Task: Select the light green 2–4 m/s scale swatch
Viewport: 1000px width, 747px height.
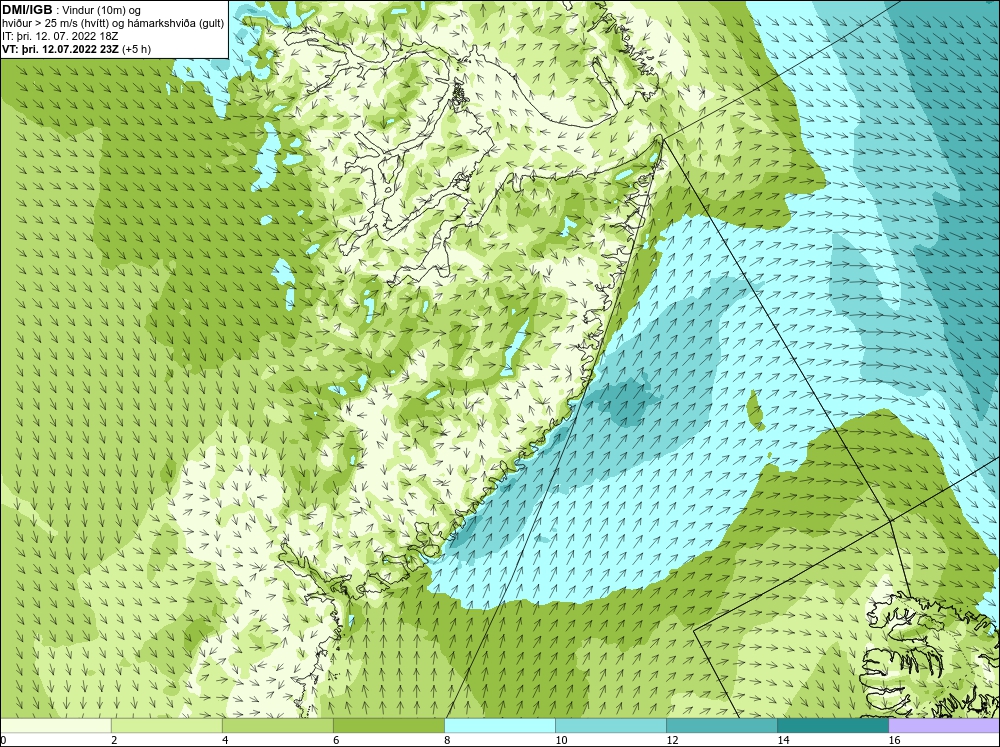Action: click(x=167, y=725)
